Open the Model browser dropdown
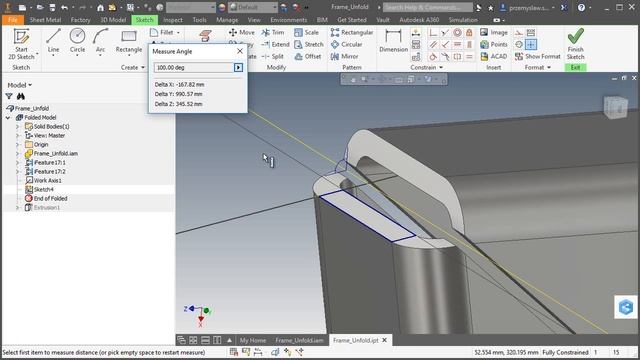Image resolution: width=640 pixels, height=360 pixels. 20,85
